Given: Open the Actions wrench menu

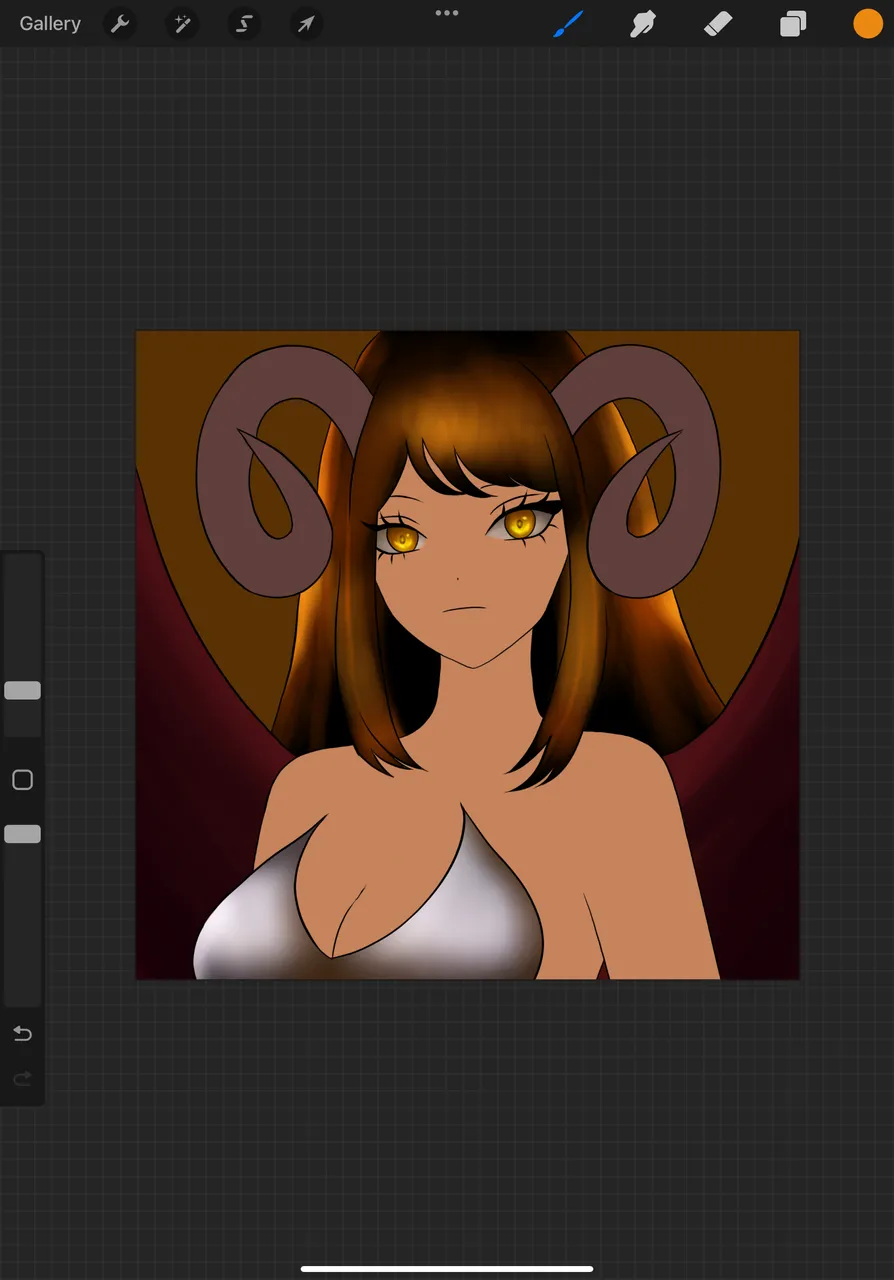Looking at the screenshot, I should click(120, 24).
